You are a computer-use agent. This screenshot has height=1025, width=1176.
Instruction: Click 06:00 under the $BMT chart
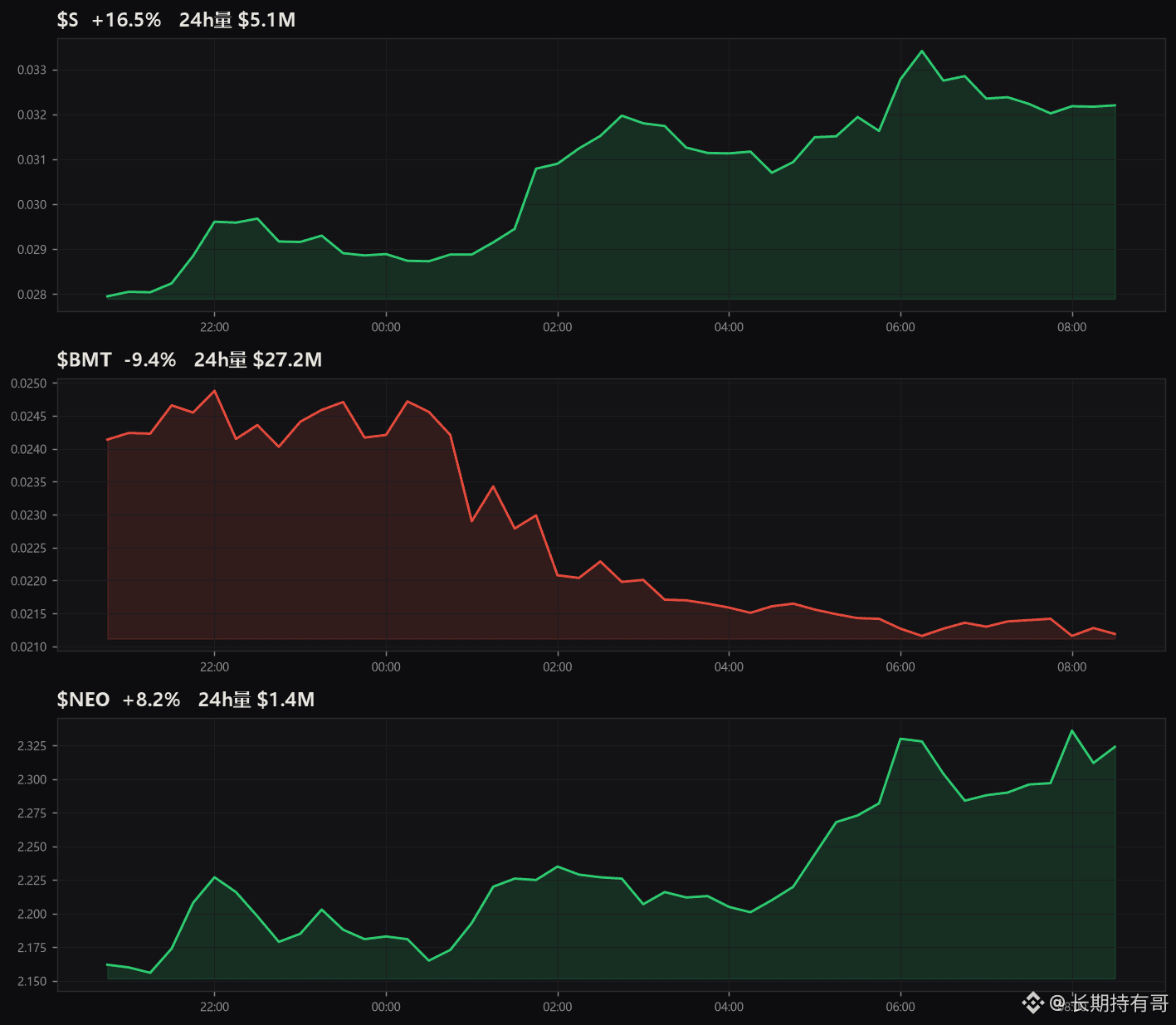pyautogui.click(x=900, y=667)
